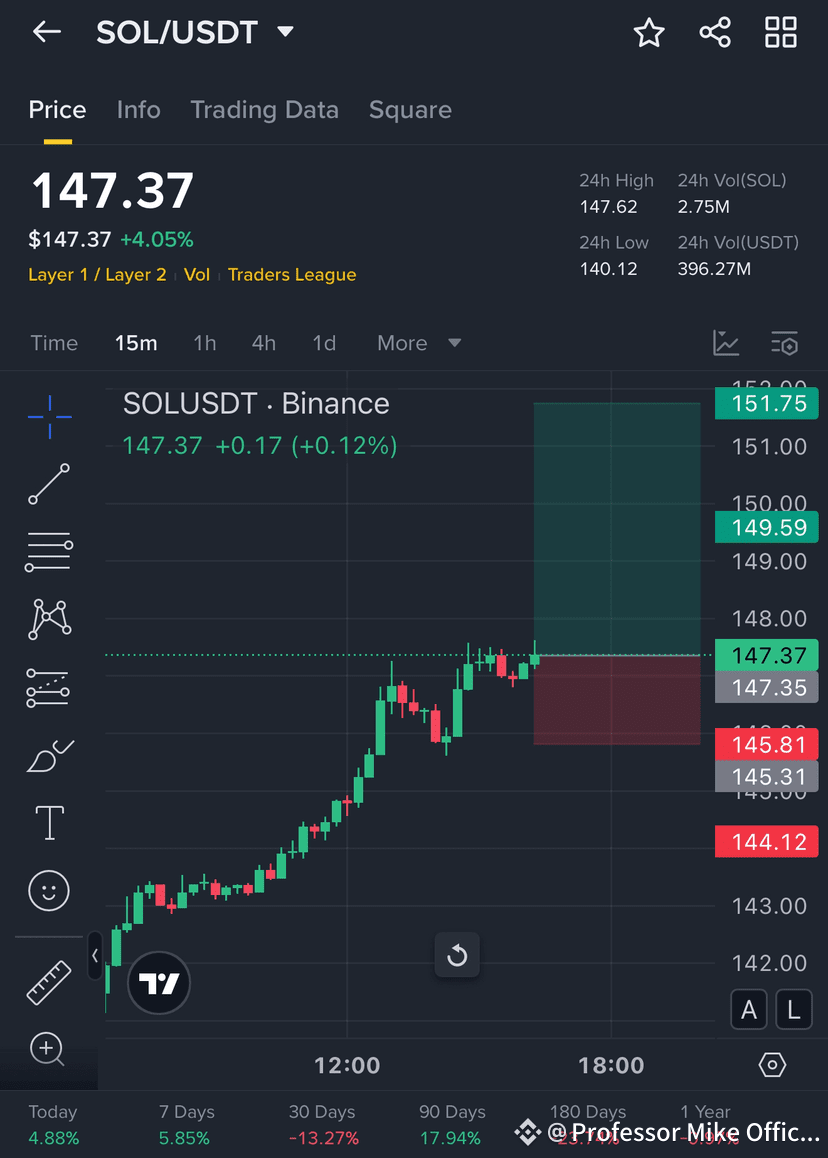This screenshot has height=1158, width=828.
Task: Expand the More intervals dropdown
Action: click(x=419, y=343)
